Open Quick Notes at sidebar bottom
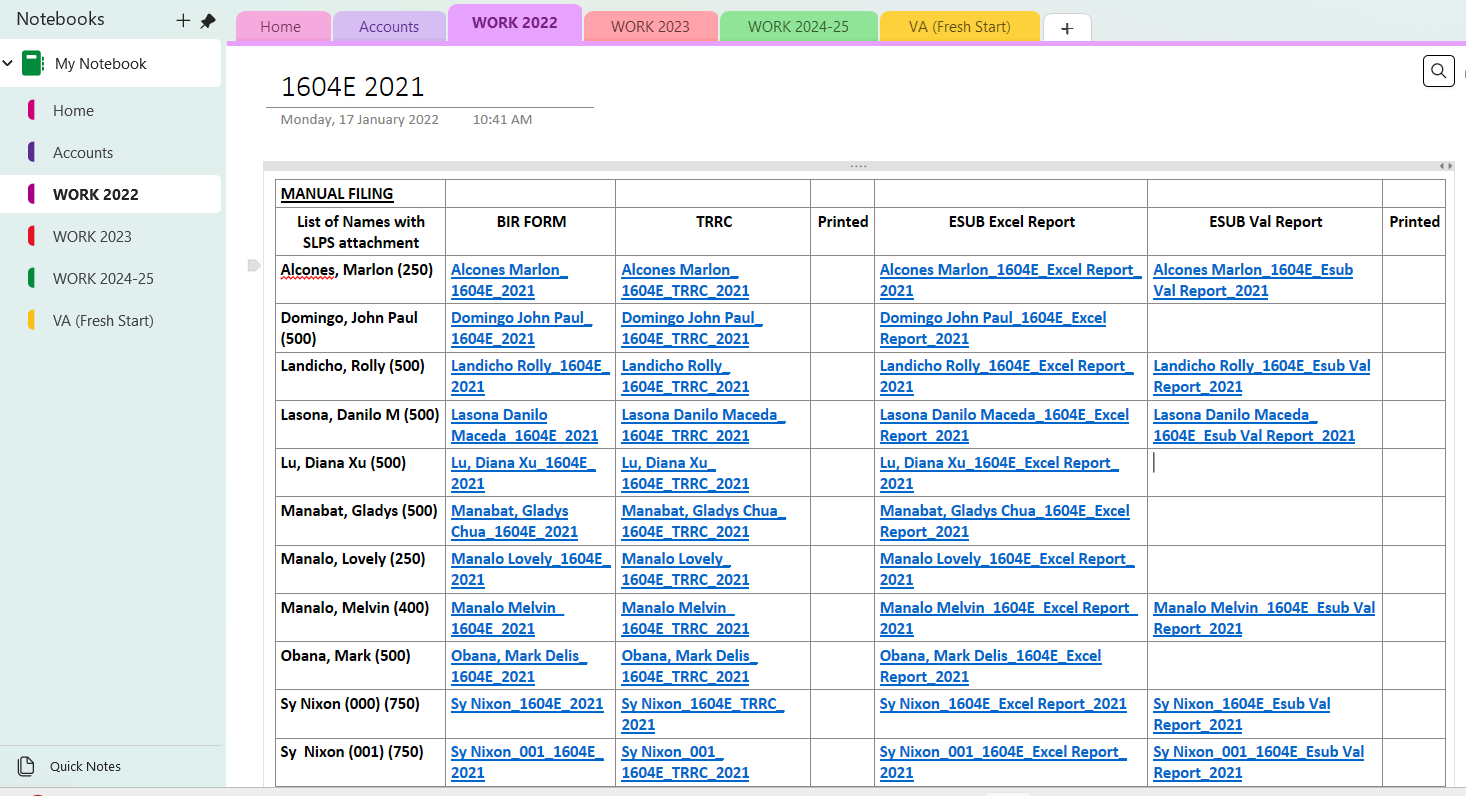Image resolution: width=1466 pixels, height=796 pixels. (85, 766)
